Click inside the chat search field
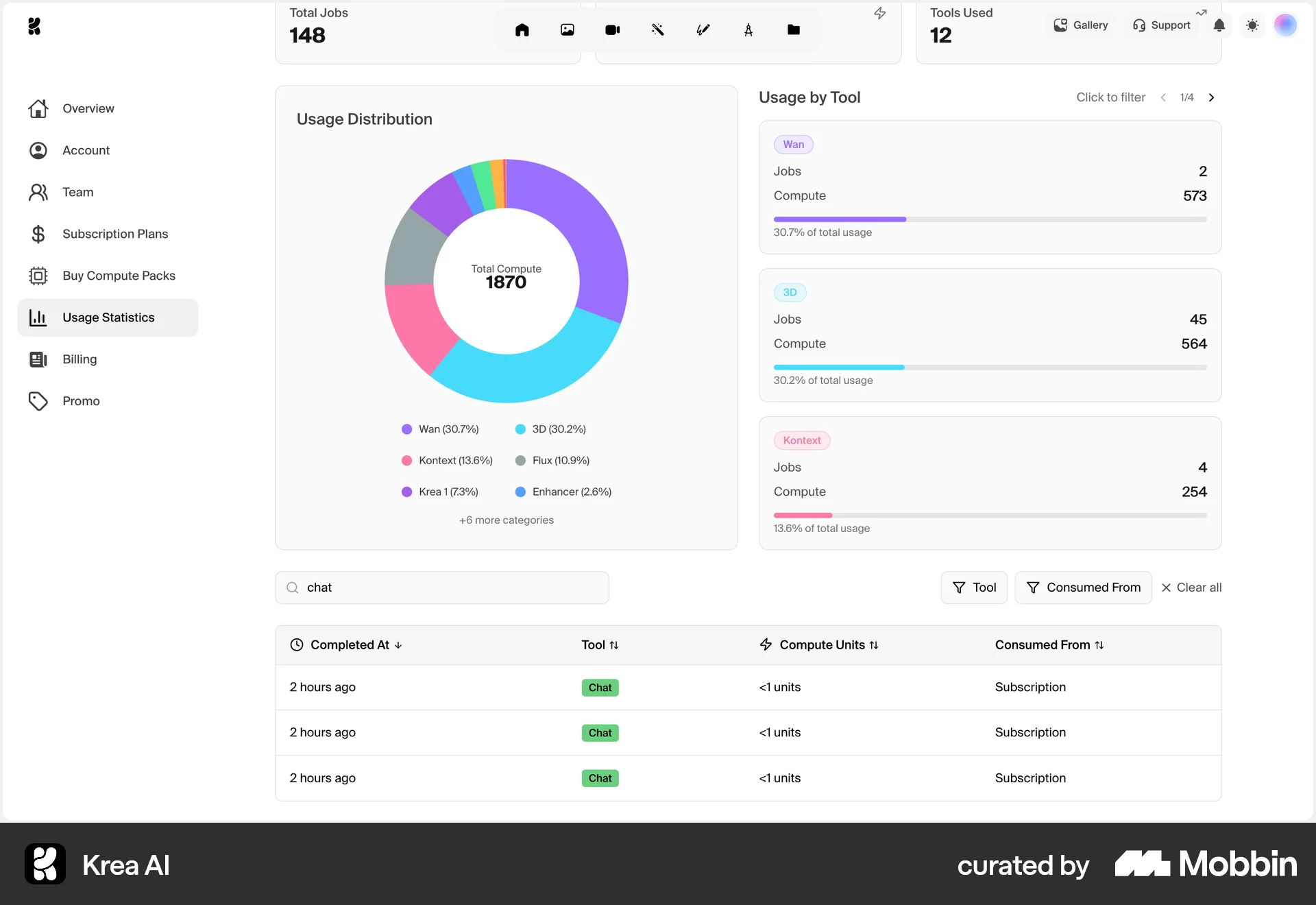Viewport: 1316px width, 905px height. (441, 588)
